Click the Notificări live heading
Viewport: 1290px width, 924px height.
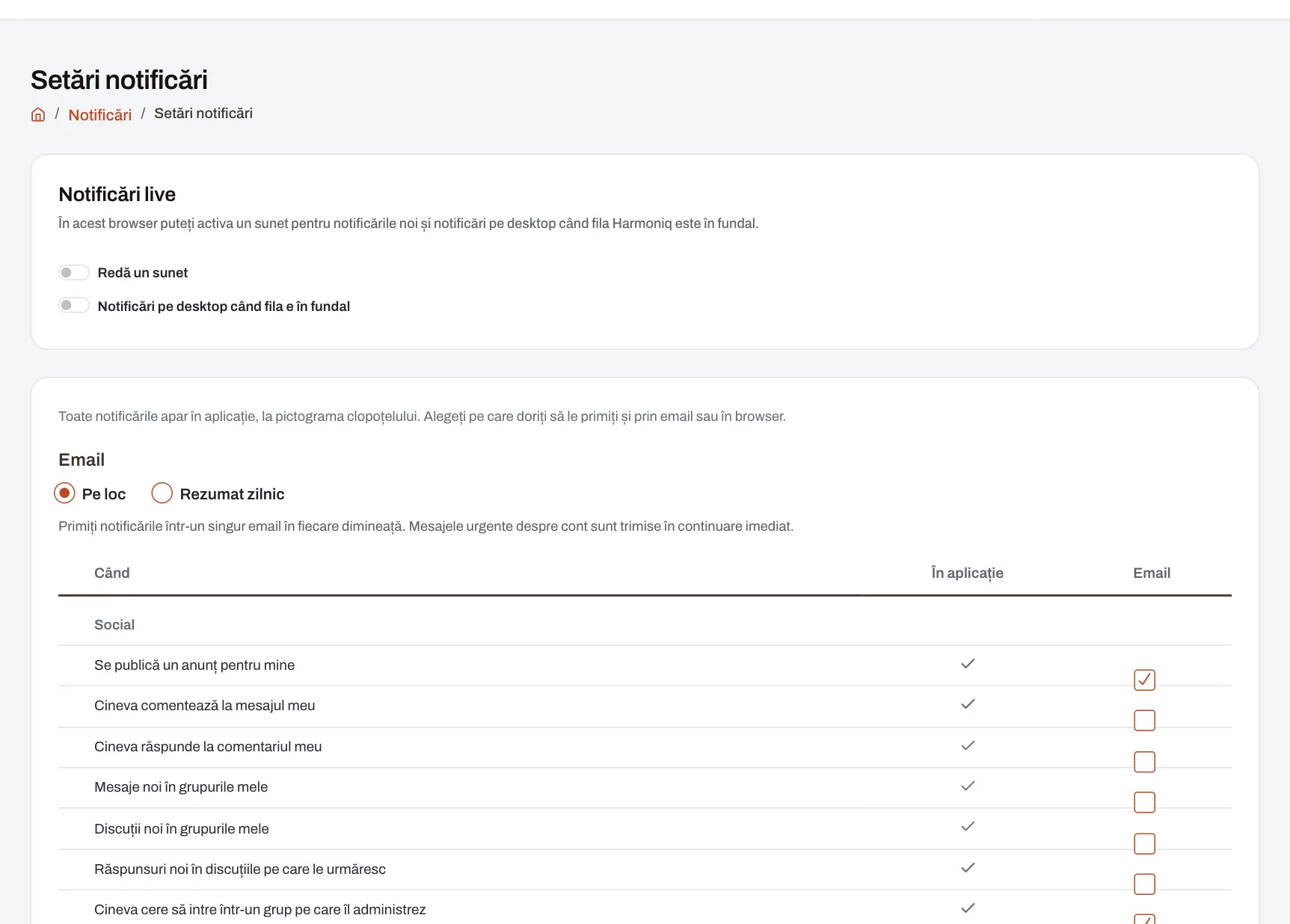coord(117,194)
